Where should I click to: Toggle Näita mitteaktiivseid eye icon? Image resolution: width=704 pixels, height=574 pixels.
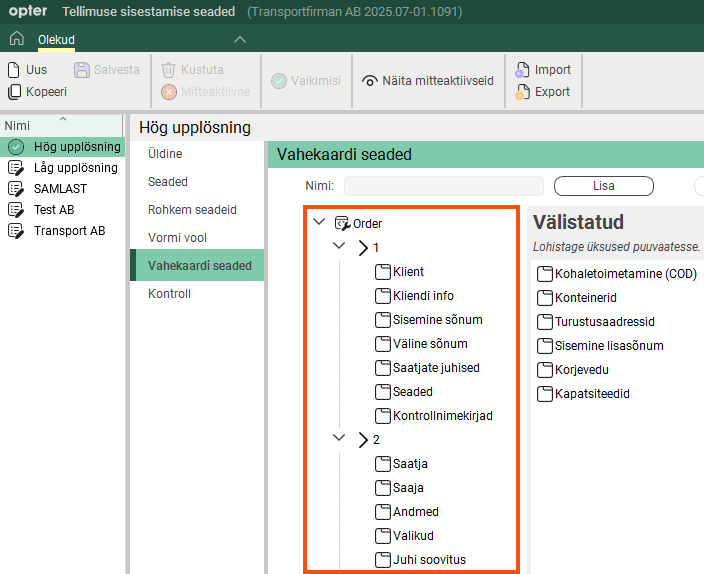370,81
